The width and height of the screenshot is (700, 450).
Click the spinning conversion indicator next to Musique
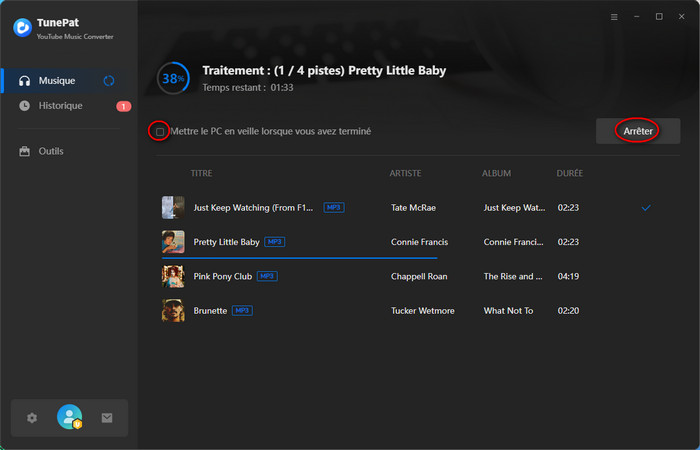tap(109, 81)
